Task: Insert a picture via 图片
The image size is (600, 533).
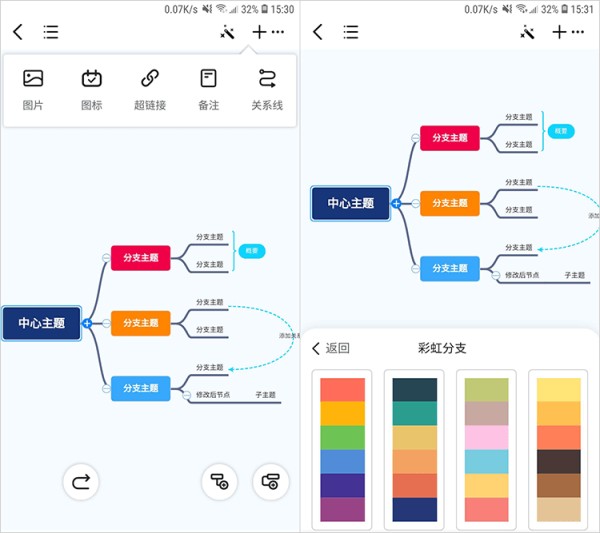Action: 33,90
